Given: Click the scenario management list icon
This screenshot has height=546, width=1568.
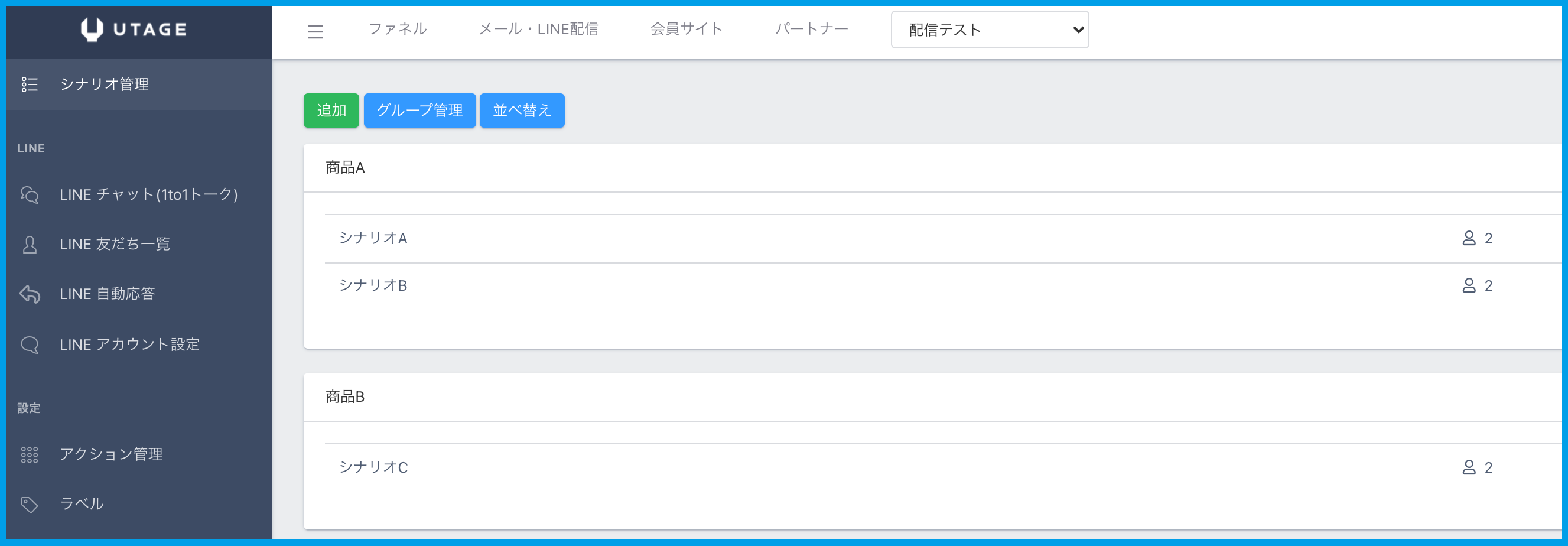Looking at the screenshot, I should coord(29,84).
